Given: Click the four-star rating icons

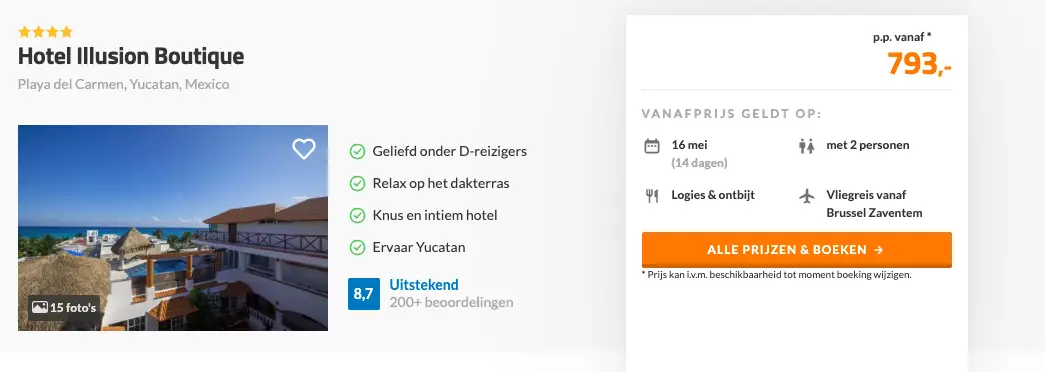Looking at the screenshot, I should tap(45, 32).
